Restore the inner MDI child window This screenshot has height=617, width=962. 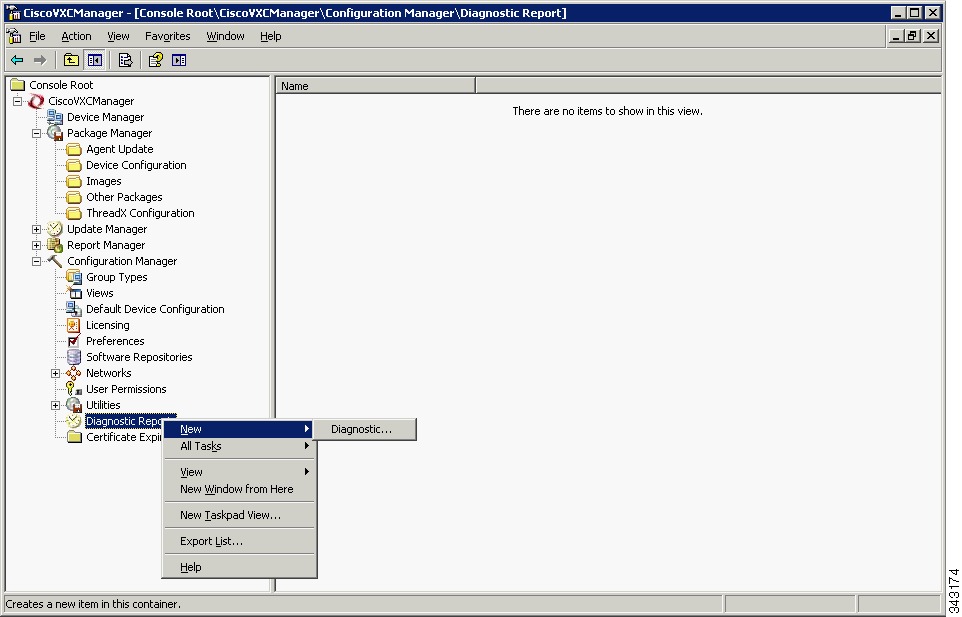tap(913, 36)
